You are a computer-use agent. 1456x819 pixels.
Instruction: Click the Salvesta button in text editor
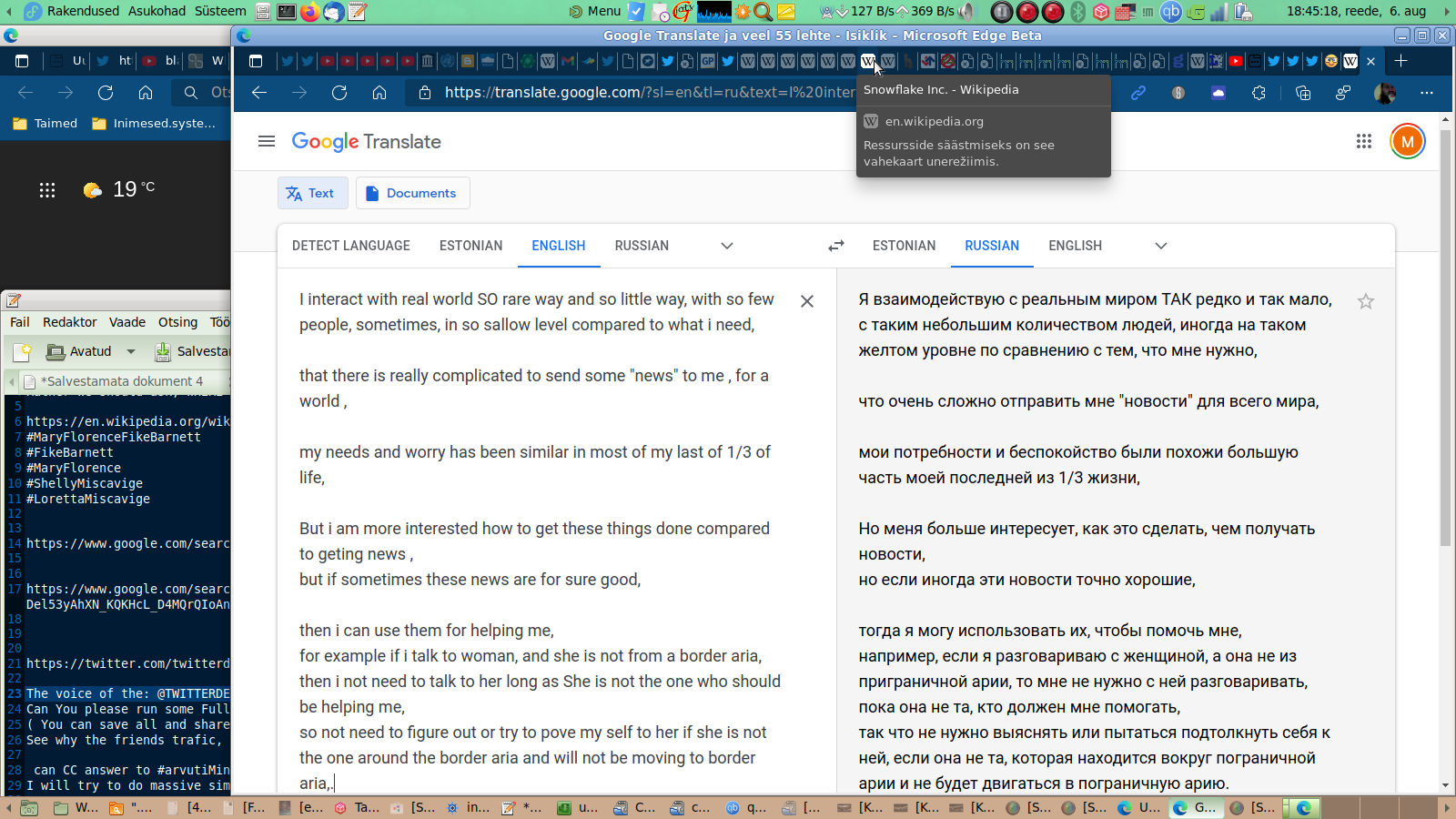tap(192, 351)
